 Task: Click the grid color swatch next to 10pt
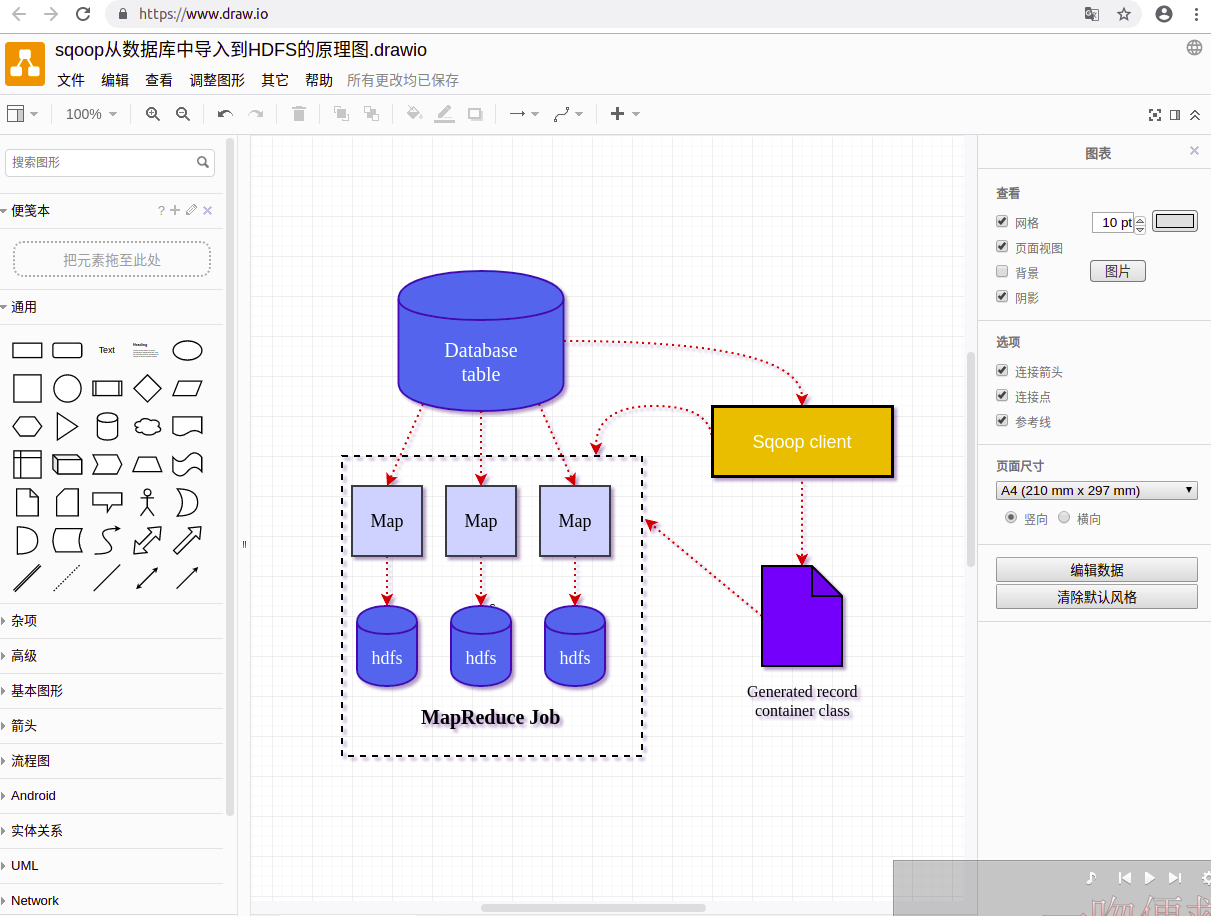(1174, 220)
